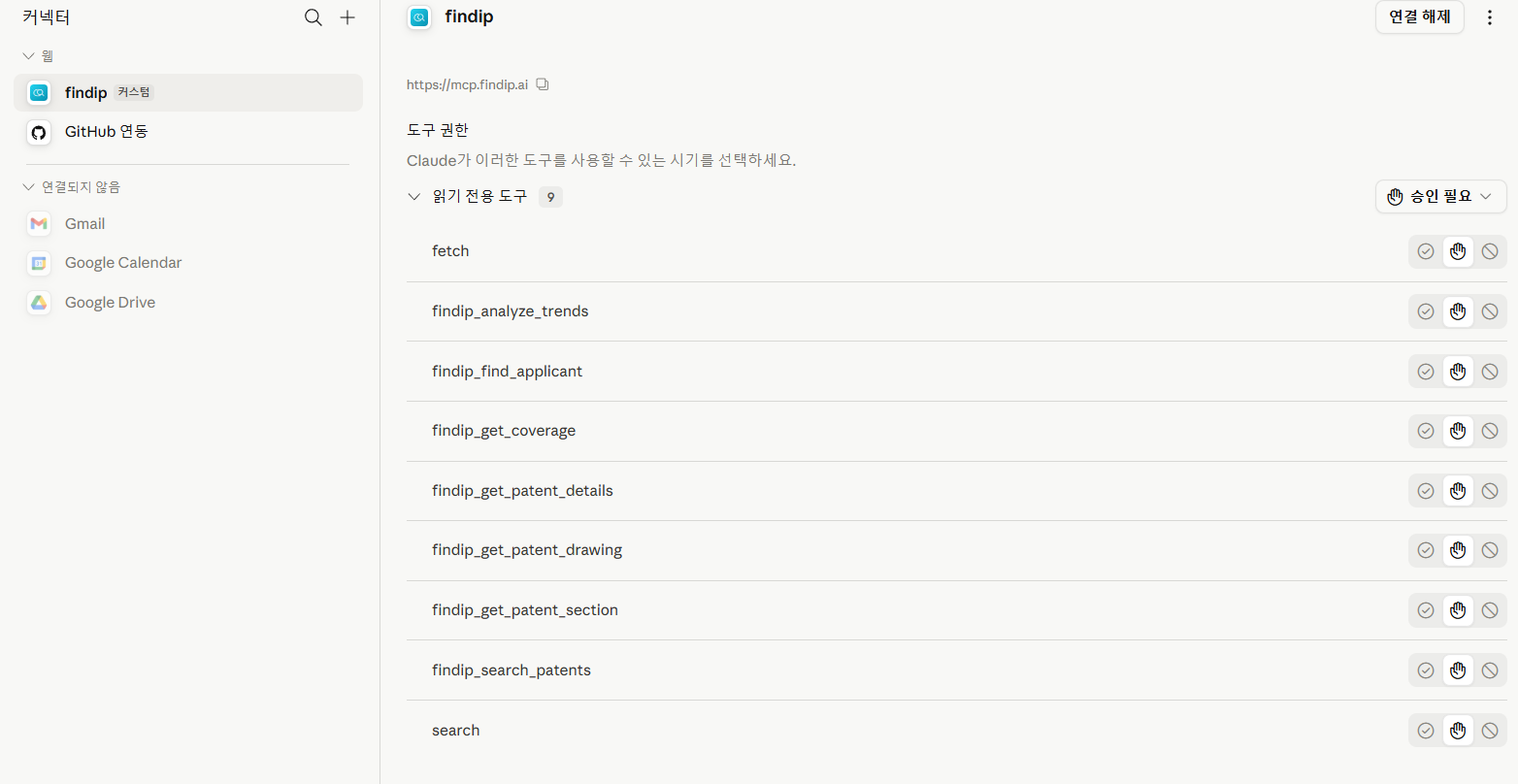The height and width of the screenshot is (784, 1518).
Task: Require approval for findip_search_patents
Action: coord(1458,670)
